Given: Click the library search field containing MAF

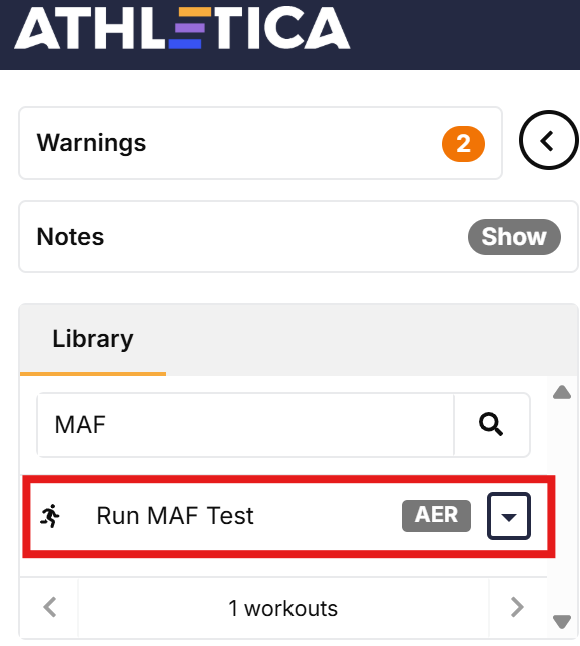Looking at the screenshot, I should [x=246, y=425].
